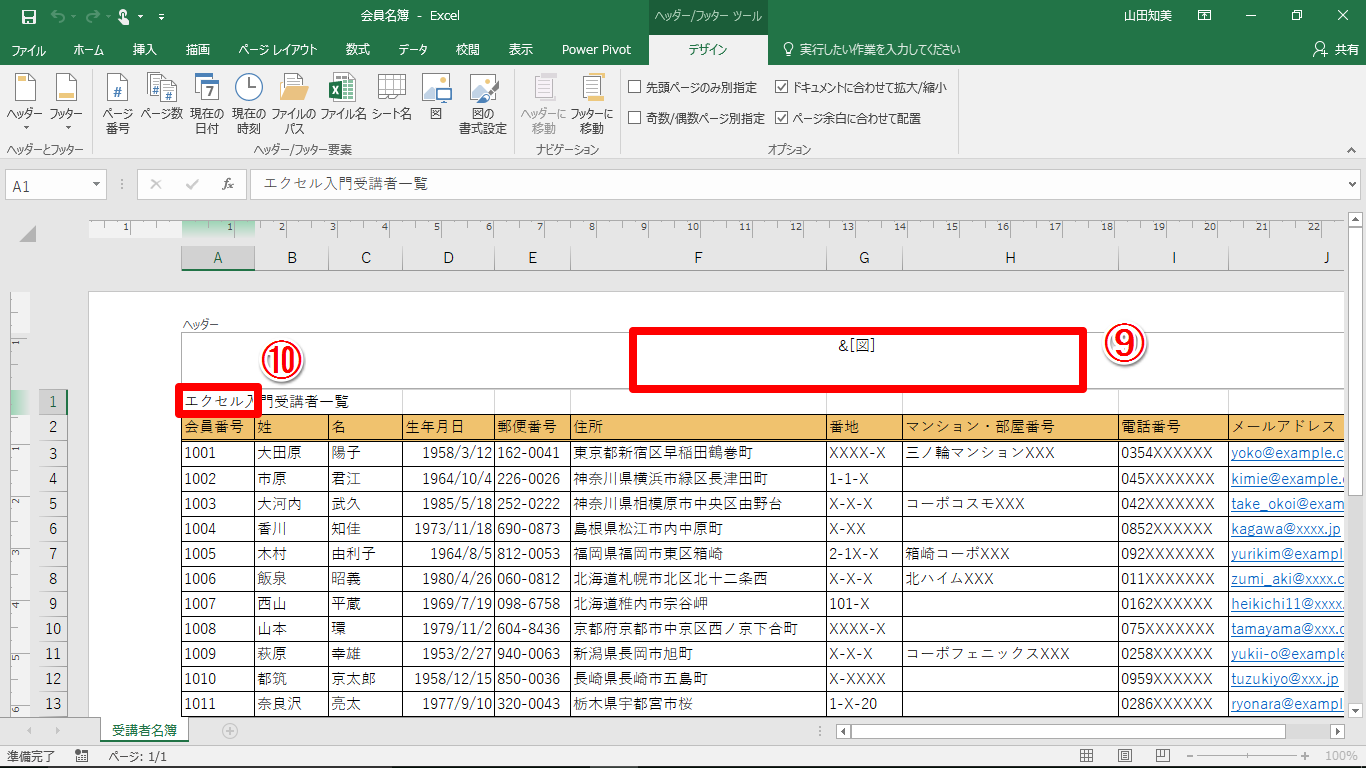Click the 実行したい作業を入力してください search box

(871, 49)
